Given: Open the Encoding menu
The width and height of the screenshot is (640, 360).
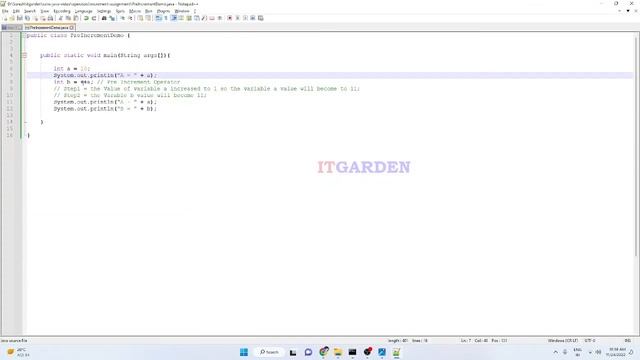Looking at the screenshot, I should [x=62, y=11].
